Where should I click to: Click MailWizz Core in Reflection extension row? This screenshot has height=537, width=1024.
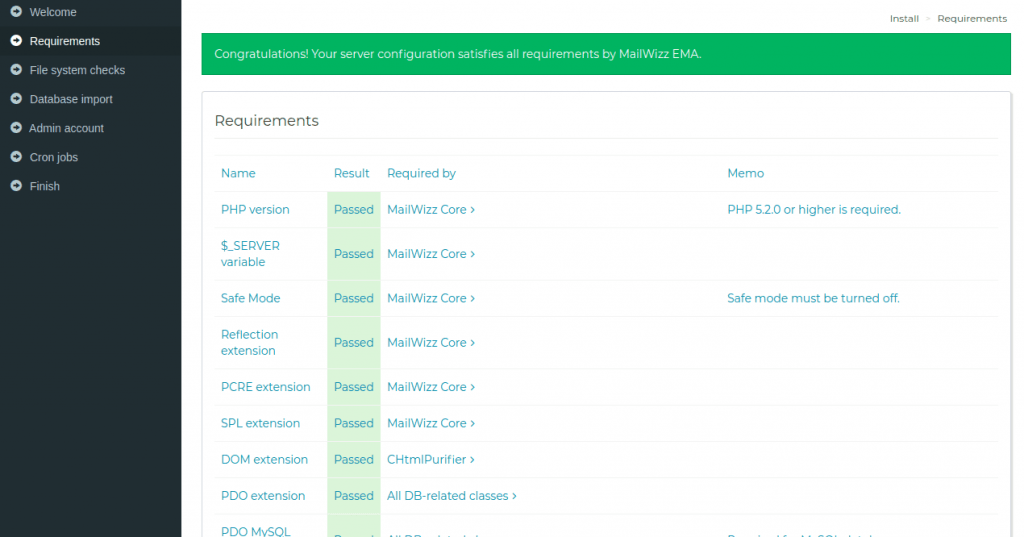click(430, 342)
